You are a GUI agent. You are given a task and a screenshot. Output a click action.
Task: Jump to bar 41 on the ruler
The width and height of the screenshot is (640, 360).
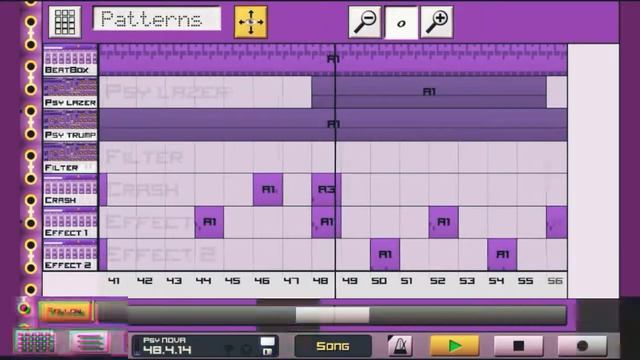click(x=114, y=281)
